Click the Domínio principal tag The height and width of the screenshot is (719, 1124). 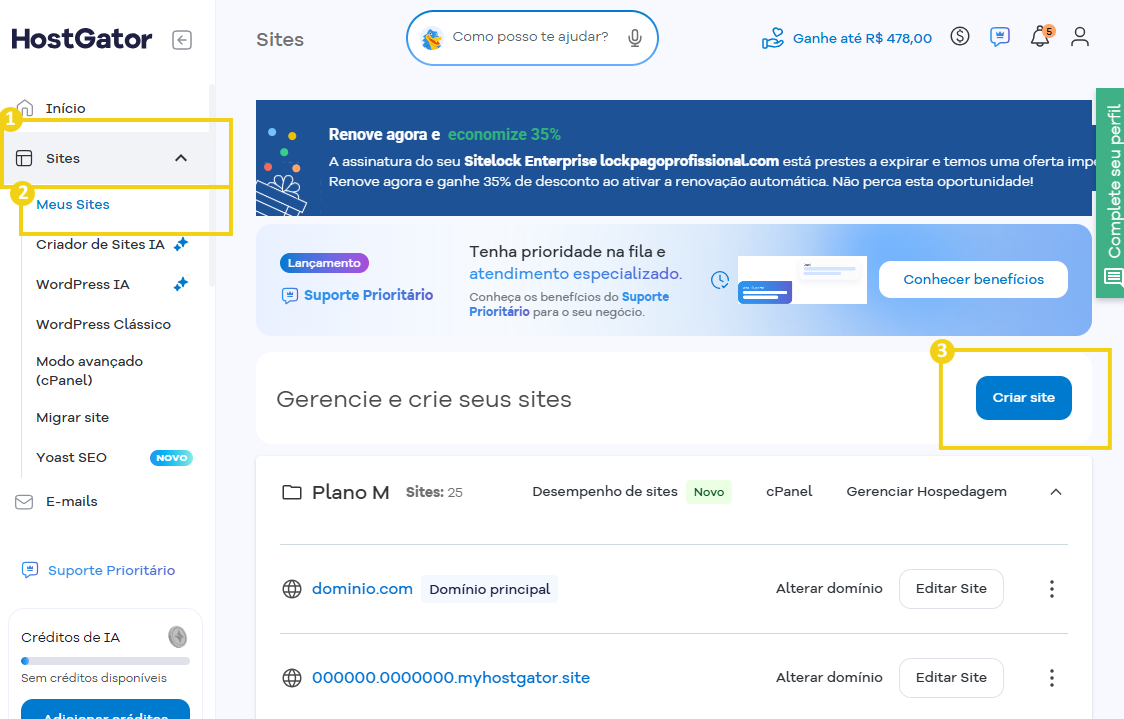point(490,589)
